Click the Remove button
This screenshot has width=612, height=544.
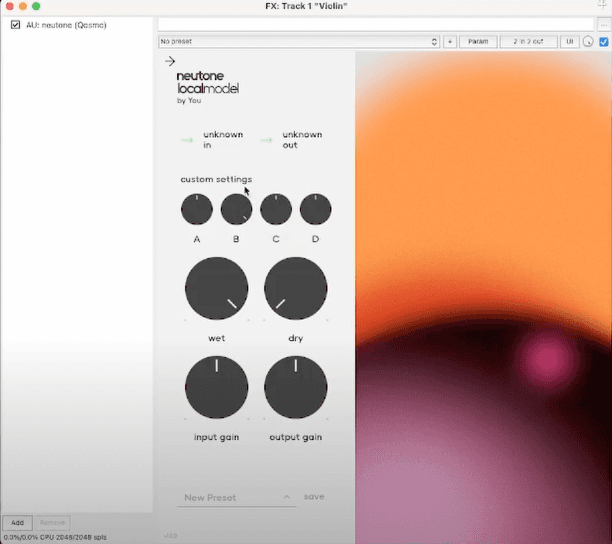52,523
